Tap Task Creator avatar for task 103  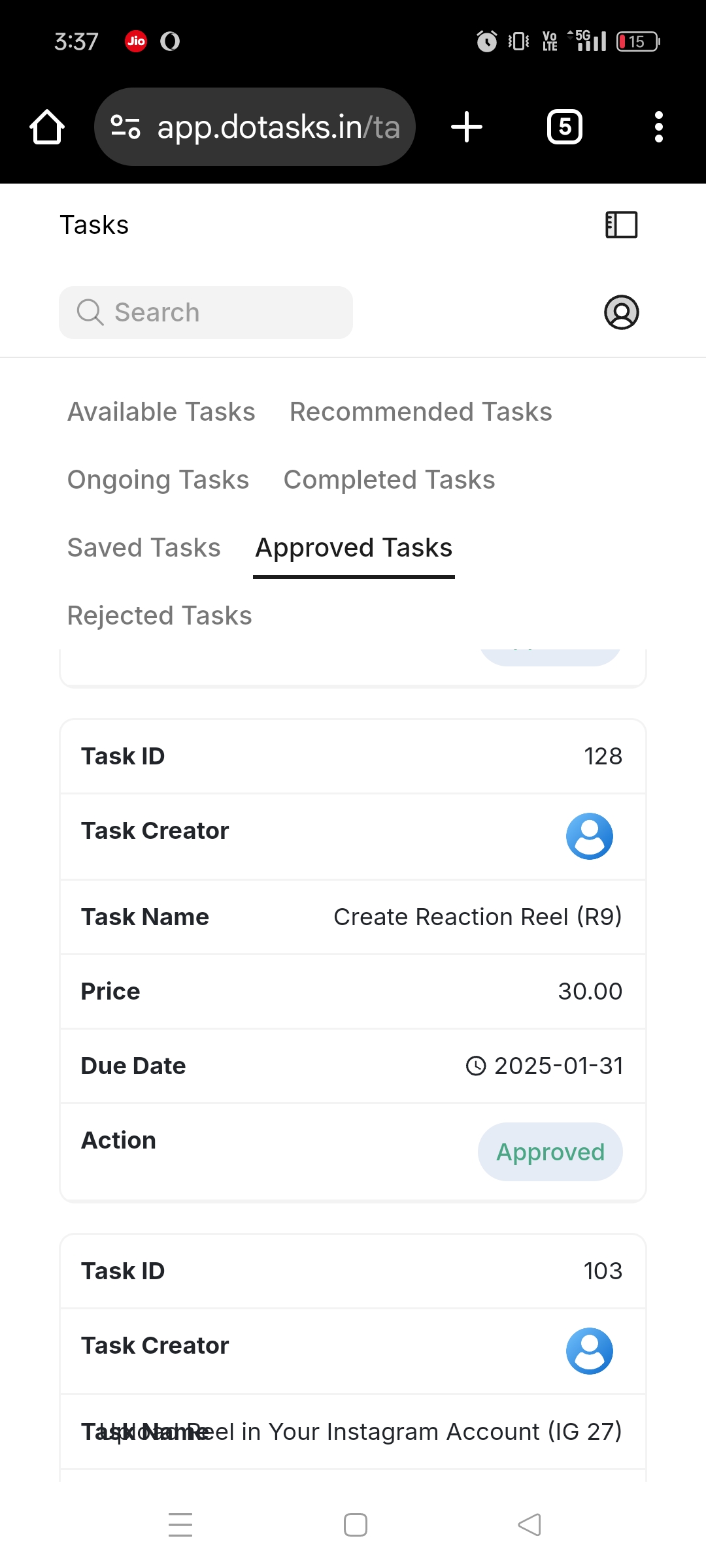[x=589, y=1351]
